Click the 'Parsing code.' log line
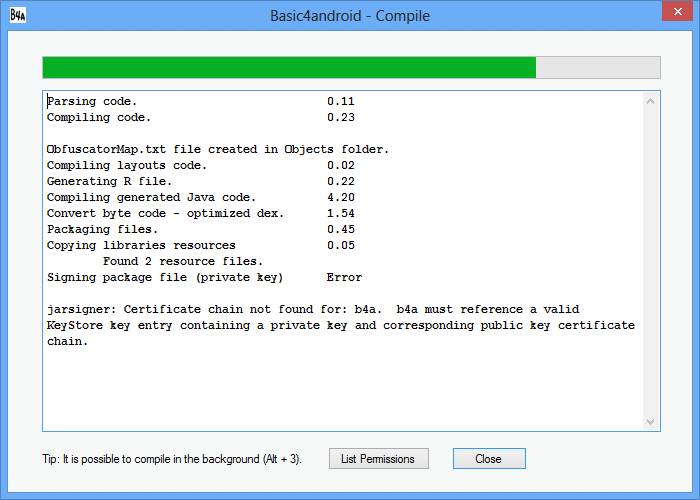700x500 pixels. (x=201, y=101)
